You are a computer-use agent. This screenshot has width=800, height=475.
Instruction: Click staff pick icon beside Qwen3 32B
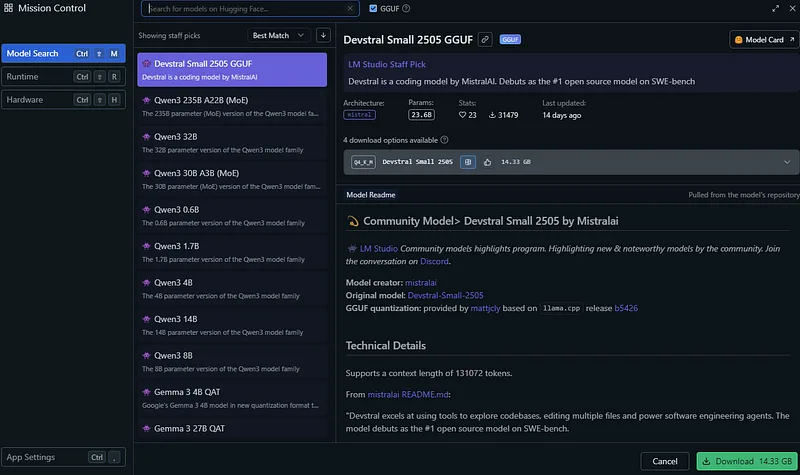coord(146,137)
